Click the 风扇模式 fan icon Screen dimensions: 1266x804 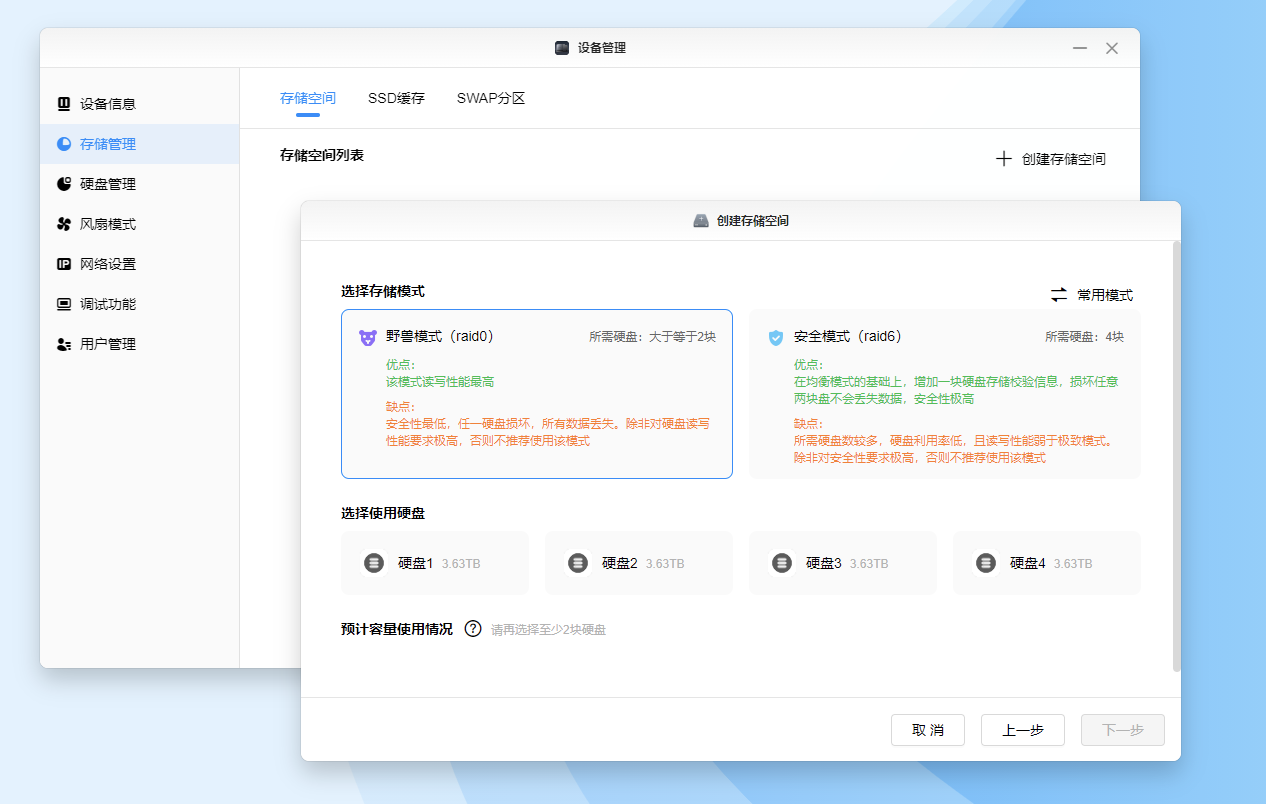[x=64, y=224]
